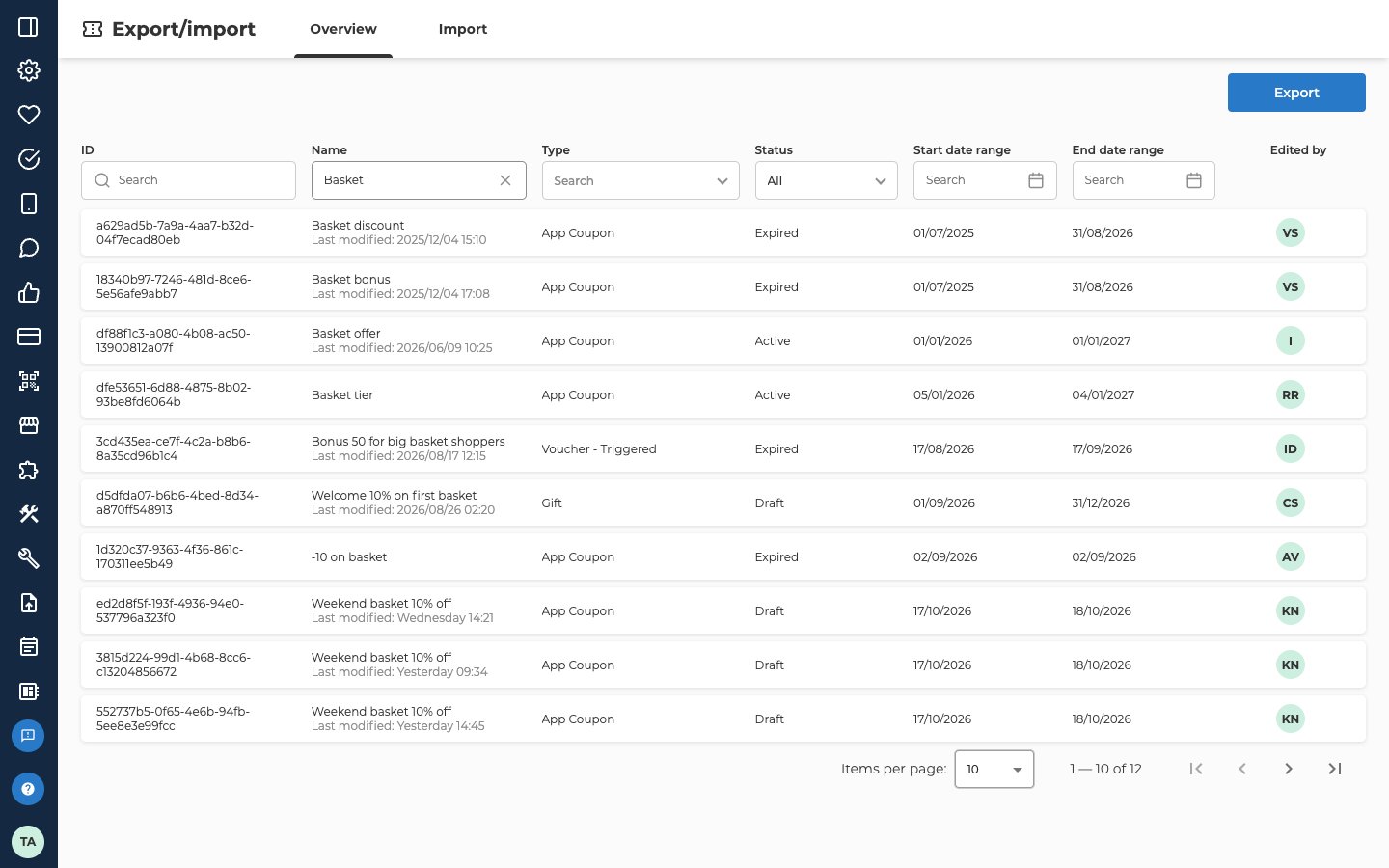
Task: Open the chat bubble sidebar icon
Action: click(29, 248)
